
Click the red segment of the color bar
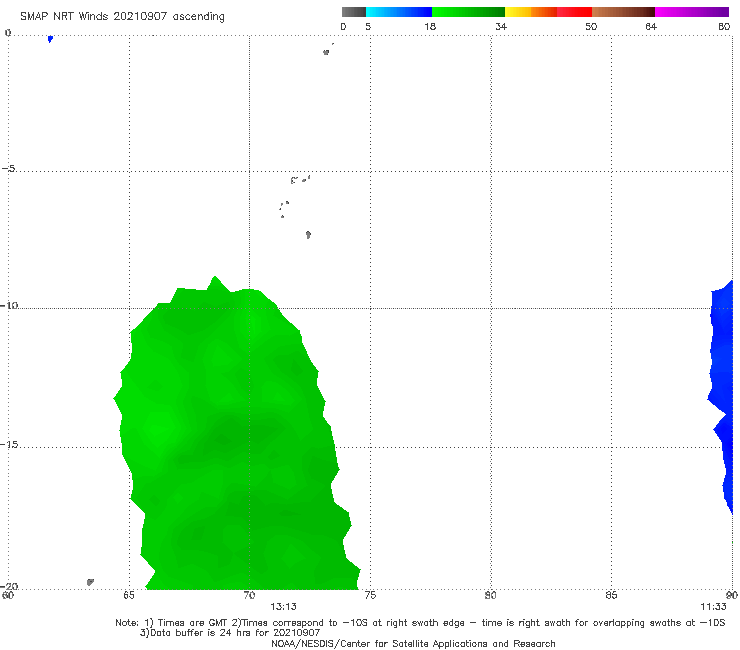(x=574, y=12)
